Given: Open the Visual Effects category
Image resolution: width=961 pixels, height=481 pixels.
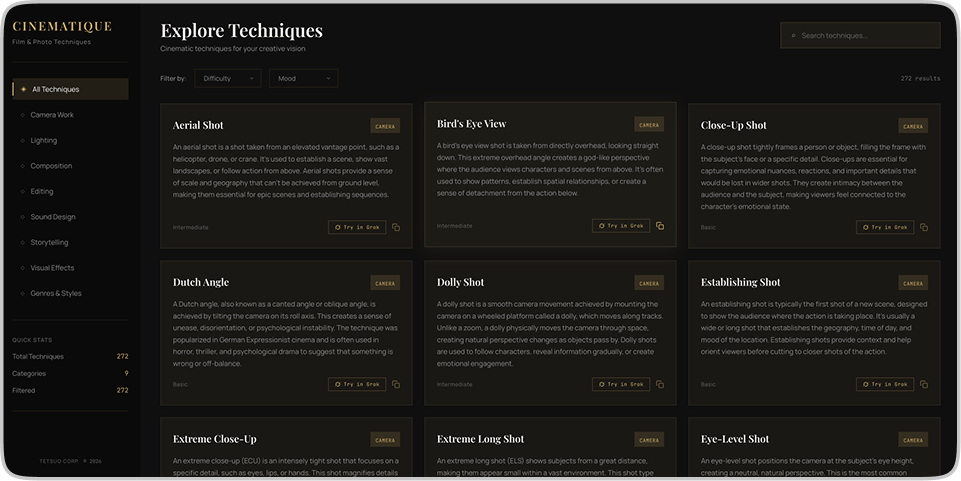Looking at the screenshot, I should tap(70, 268).
